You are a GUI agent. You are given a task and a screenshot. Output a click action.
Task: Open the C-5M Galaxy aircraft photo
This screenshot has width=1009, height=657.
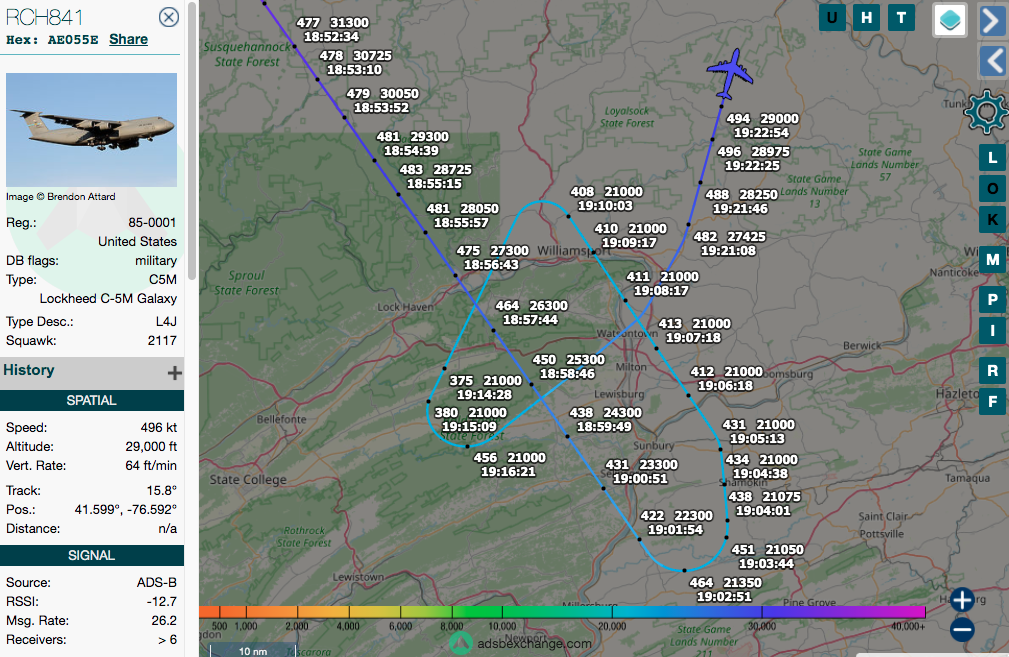coord(91,129)
